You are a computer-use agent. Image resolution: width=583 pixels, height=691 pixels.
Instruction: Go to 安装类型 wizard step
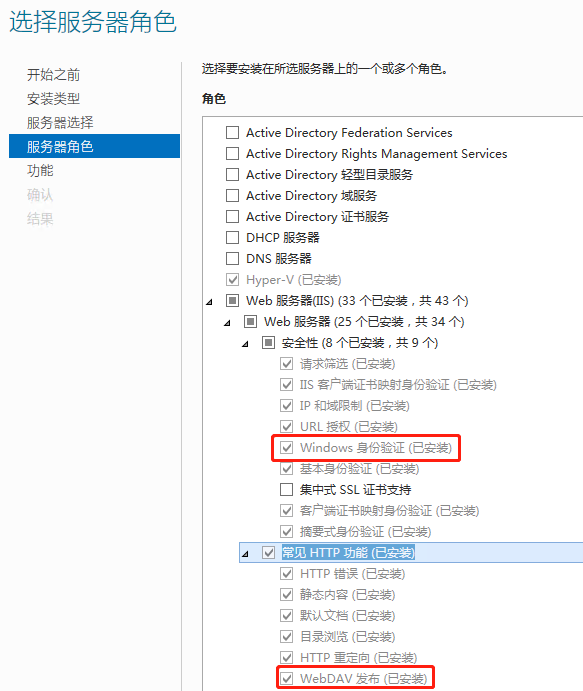[53, 99]
